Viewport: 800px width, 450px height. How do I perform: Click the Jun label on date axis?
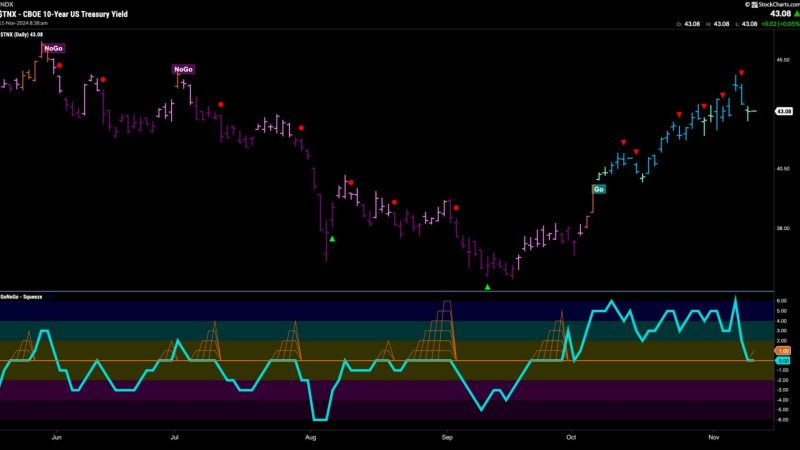pyautogui.click(x=57, y=437)
